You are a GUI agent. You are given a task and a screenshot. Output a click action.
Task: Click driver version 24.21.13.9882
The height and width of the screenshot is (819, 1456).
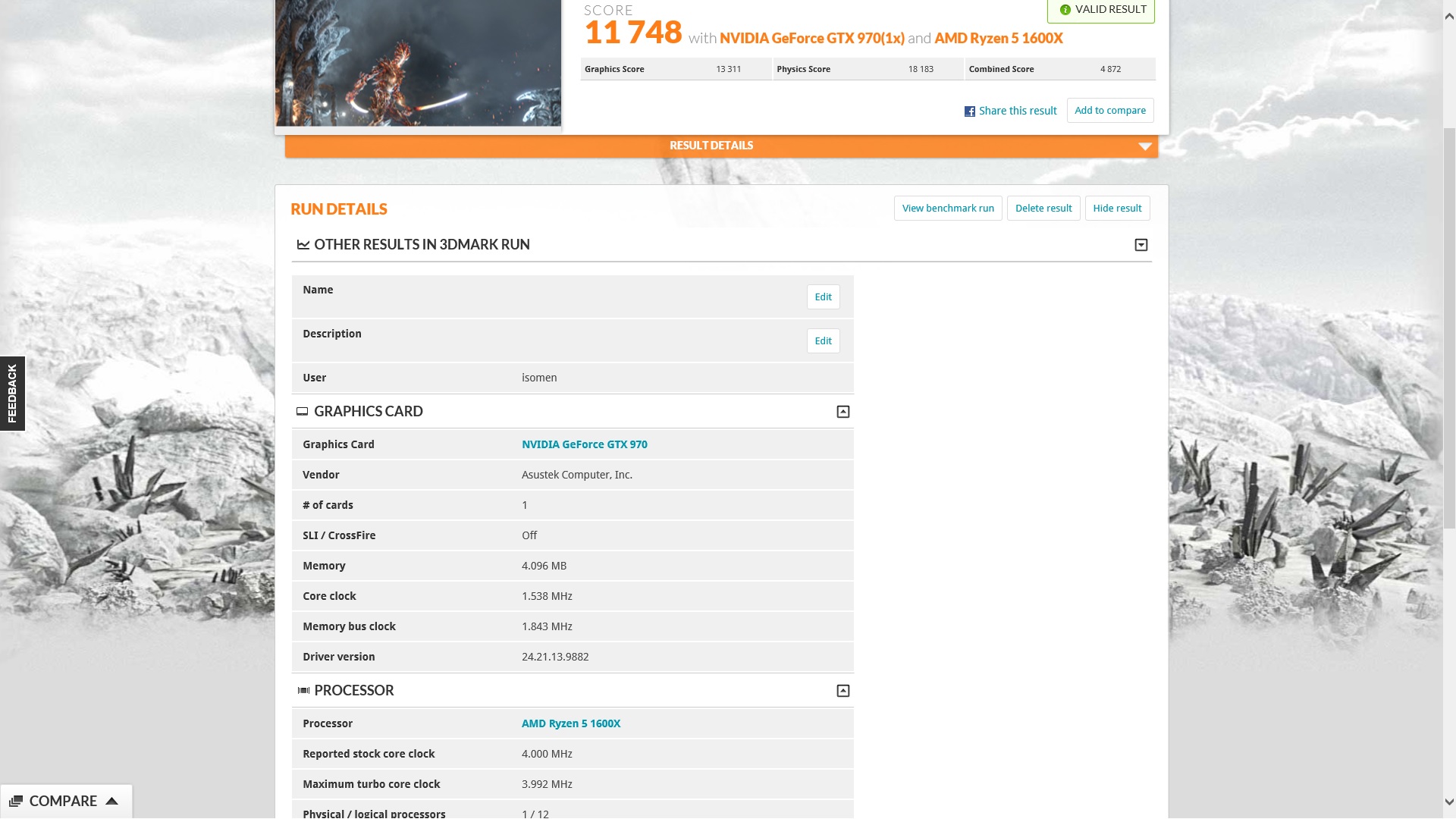555,657
